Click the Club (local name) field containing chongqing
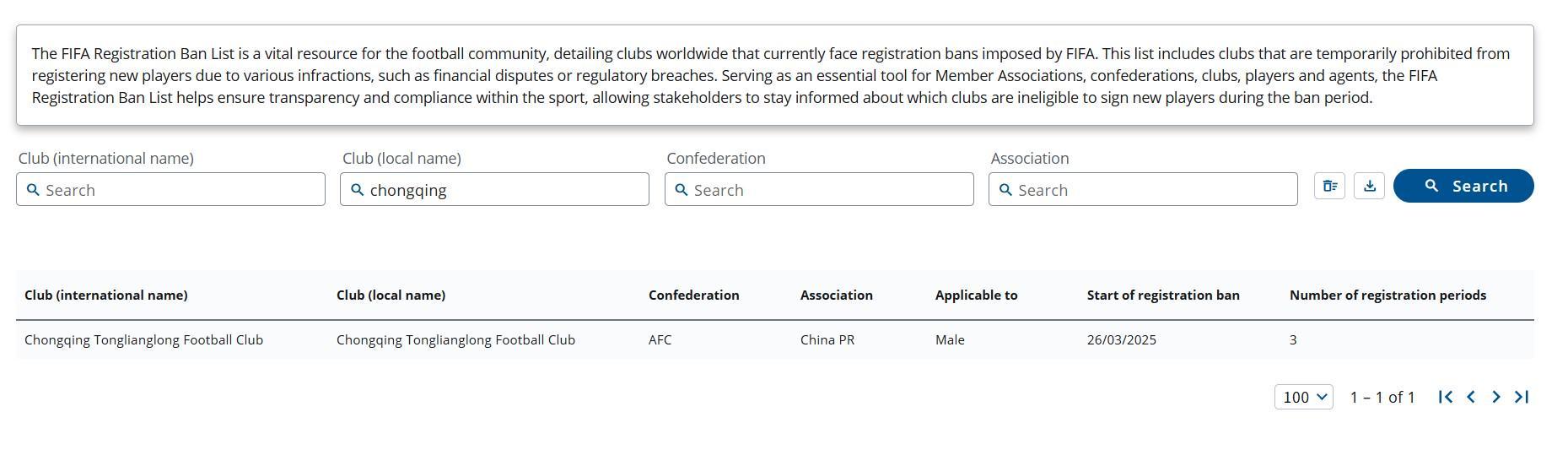1568x450 pixels. click(494, 190)
